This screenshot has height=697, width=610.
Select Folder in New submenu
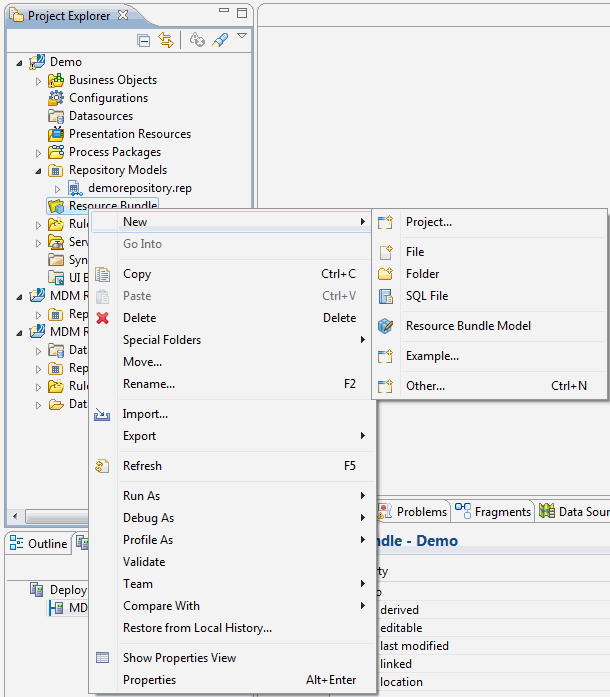(x=489, y=274)
